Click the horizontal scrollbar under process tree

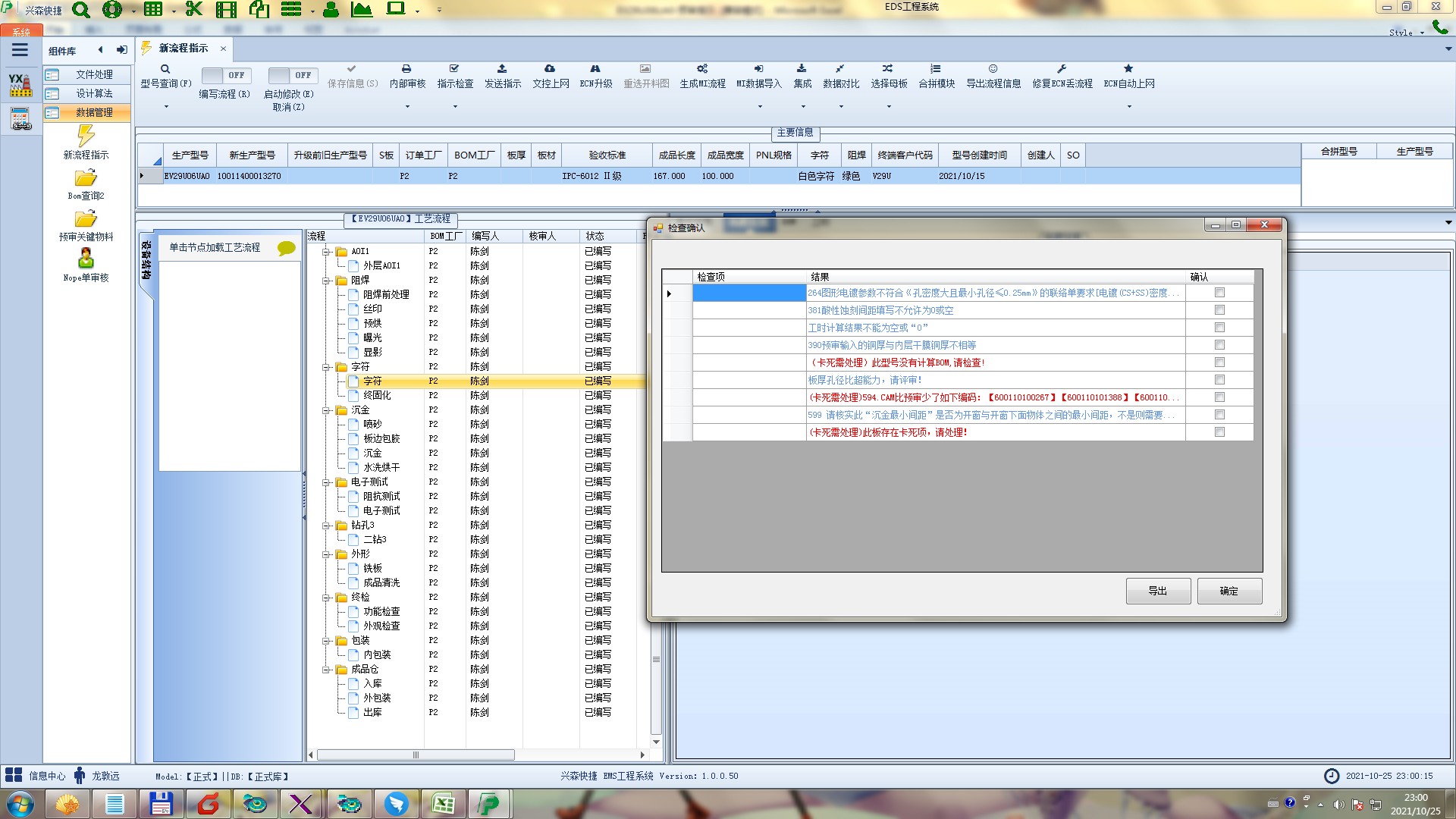coord(416,755)
